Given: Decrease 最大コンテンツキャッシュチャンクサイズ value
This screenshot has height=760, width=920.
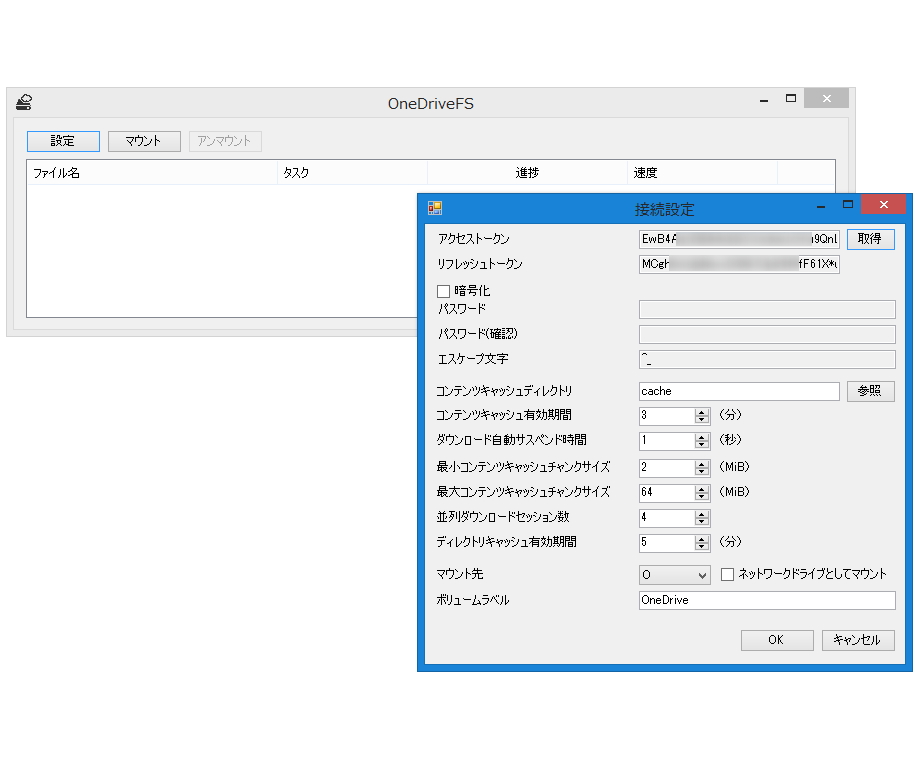Looking at the screenshot, I should click(702, 498).
